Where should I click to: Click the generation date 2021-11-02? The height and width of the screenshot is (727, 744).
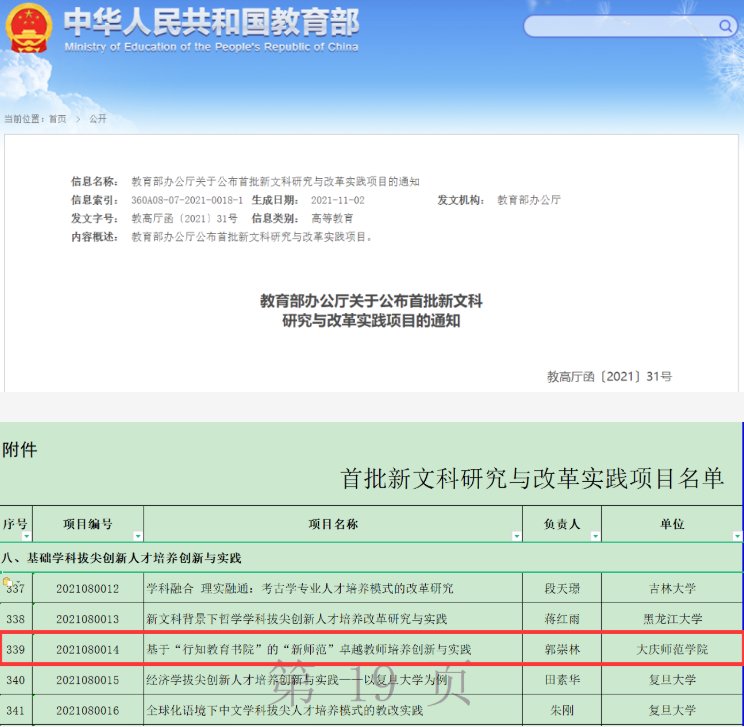pyautogui.click(x=338, y=200)
